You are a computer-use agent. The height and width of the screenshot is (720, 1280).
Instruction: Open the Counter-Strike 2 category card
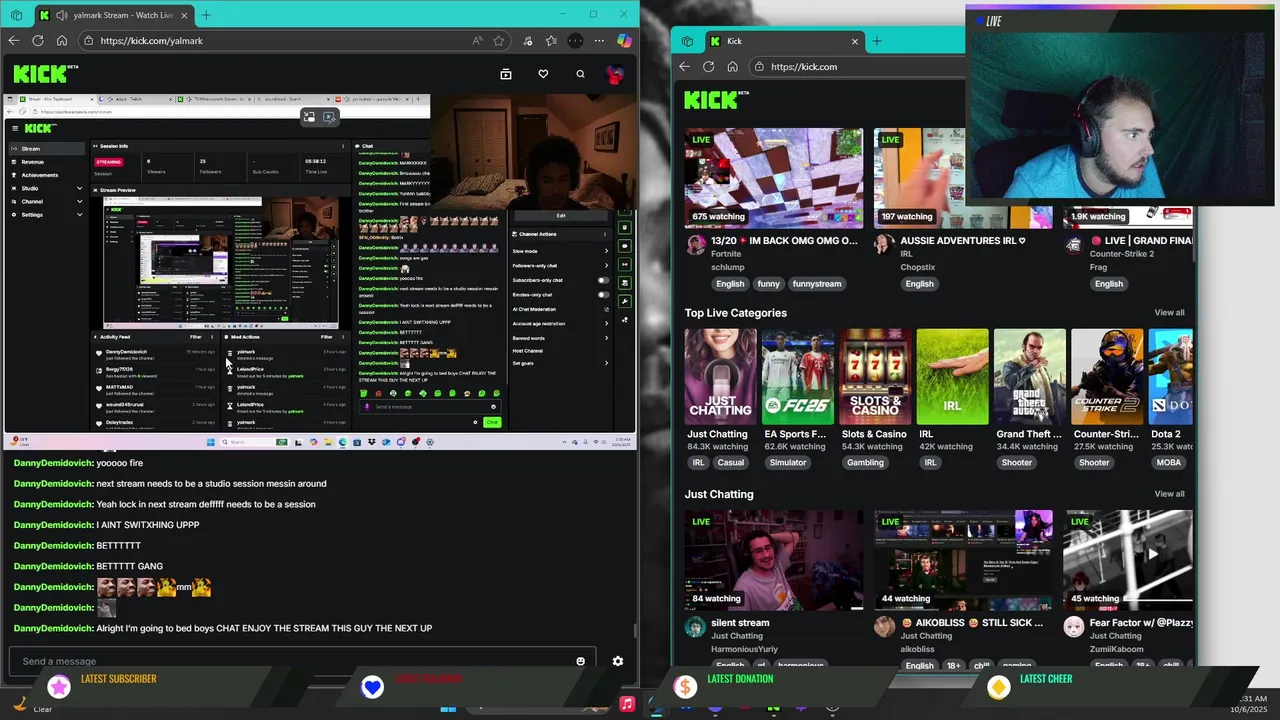(1106, 377)
